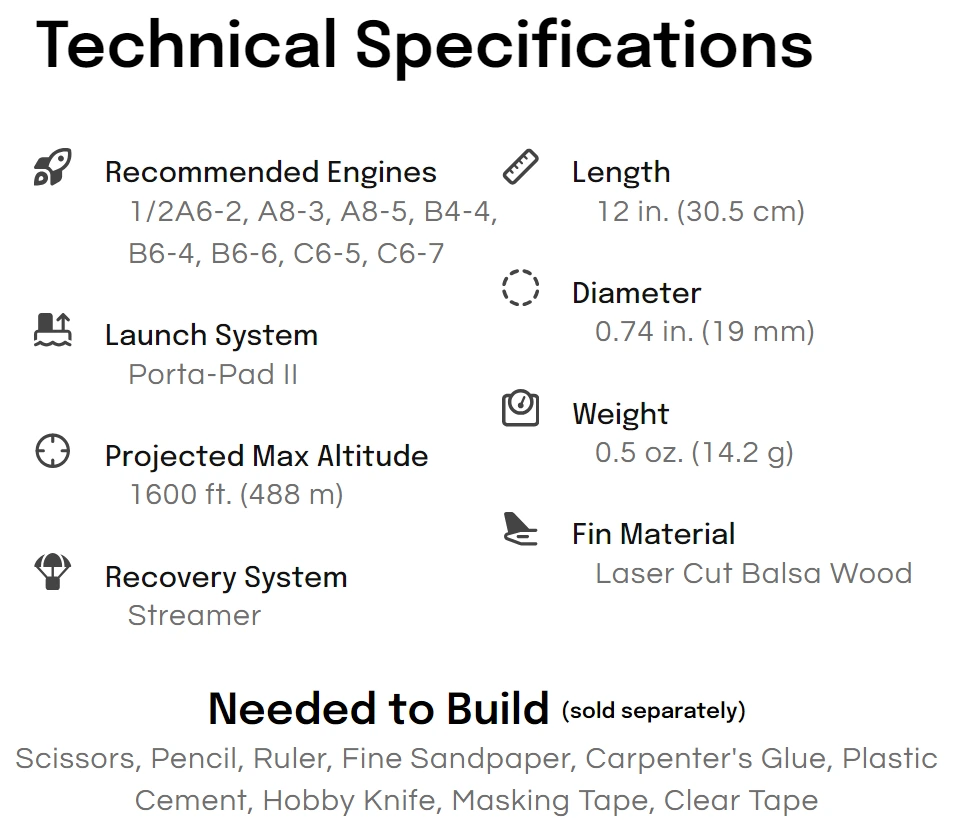Viewport: 953px width, 839px height.
Task: Click the launch pad icon beside Launch System
Action: 52,330
